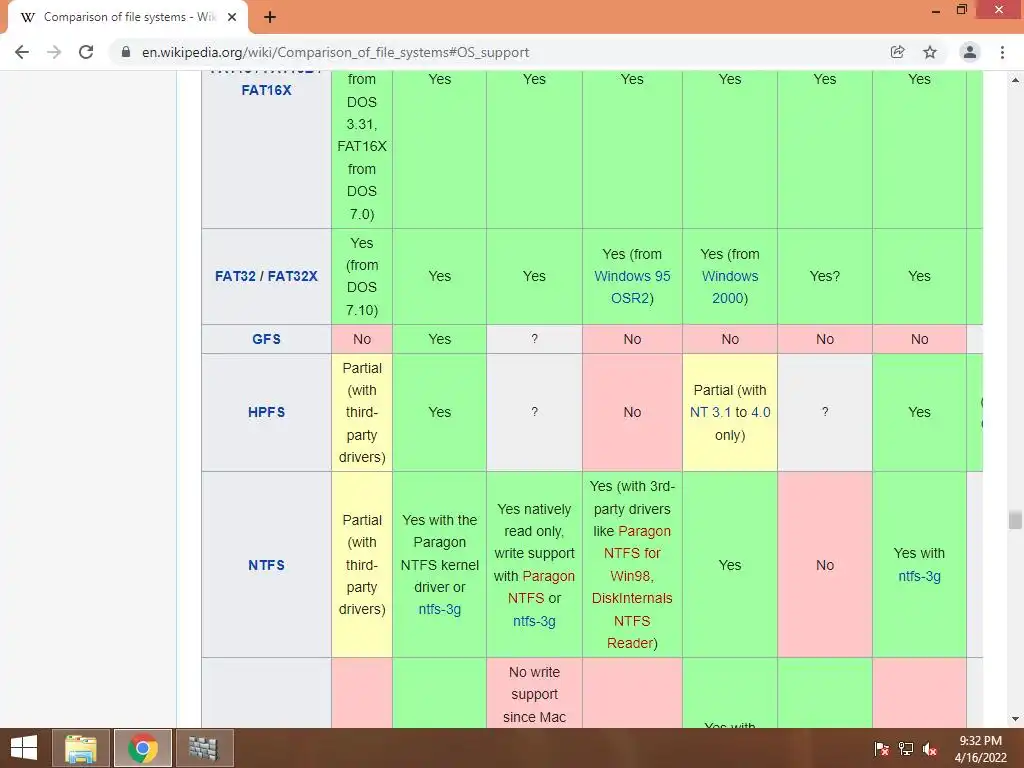Viewport: 1024px width, 768px height.
Task: Open the firewall app in the taskbar
Action: coord(204,748)
